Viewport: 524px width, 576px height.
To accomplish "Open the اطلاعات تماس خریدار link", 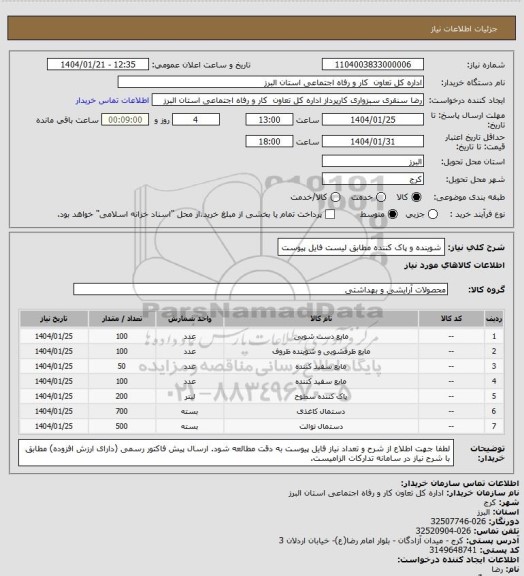I will point(112,100).
